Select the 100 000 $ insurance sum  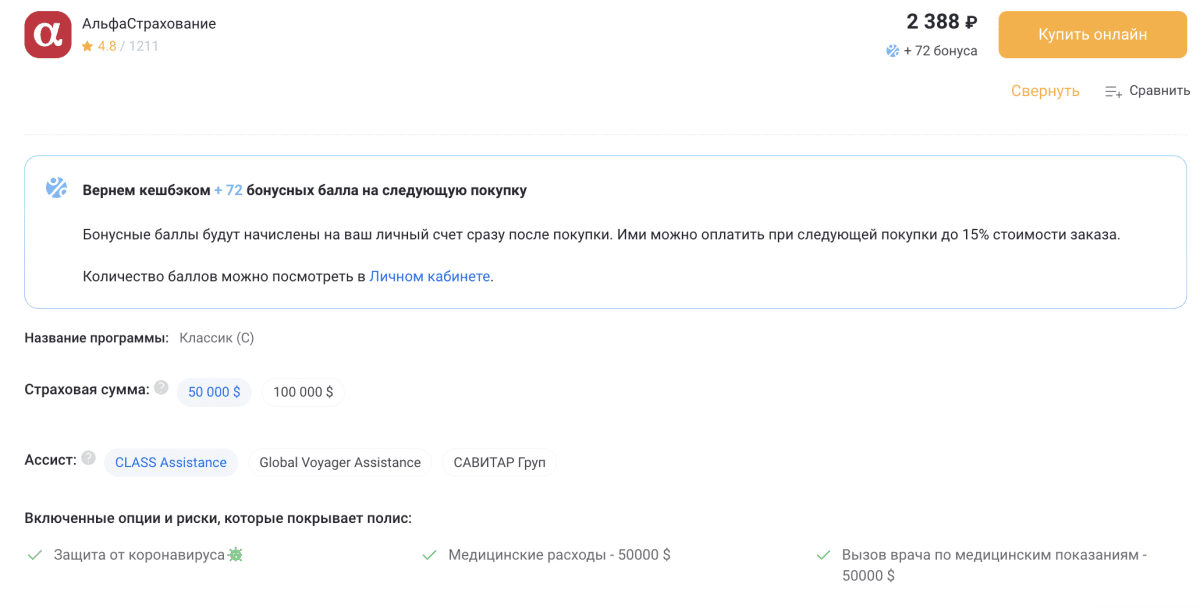[303, 392]
